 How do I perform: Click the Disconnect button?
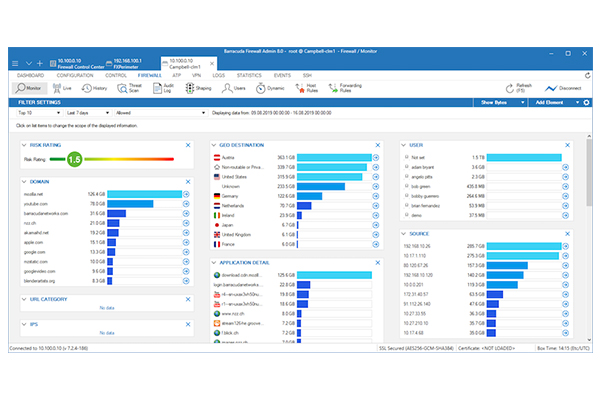[563, 88]
